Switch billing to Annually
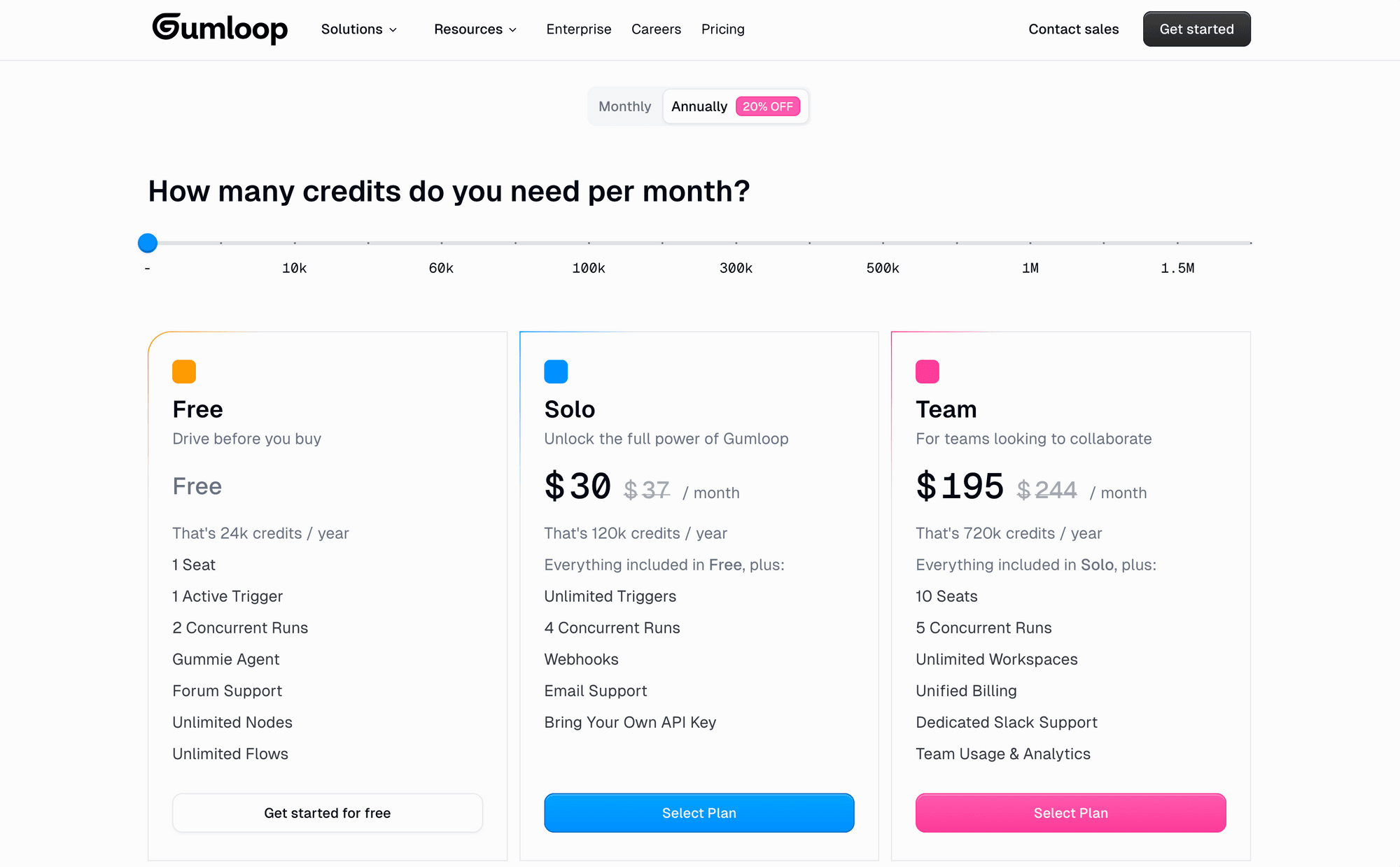 click(699, 106)
